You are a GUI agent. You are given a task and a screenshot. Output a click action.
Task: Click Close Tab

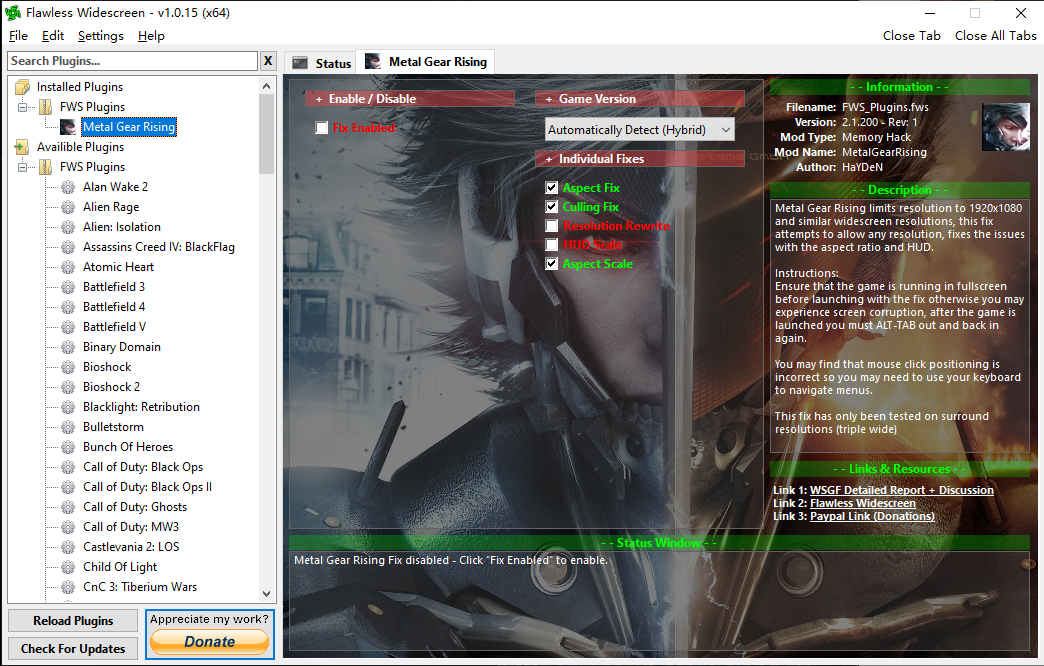912,36
